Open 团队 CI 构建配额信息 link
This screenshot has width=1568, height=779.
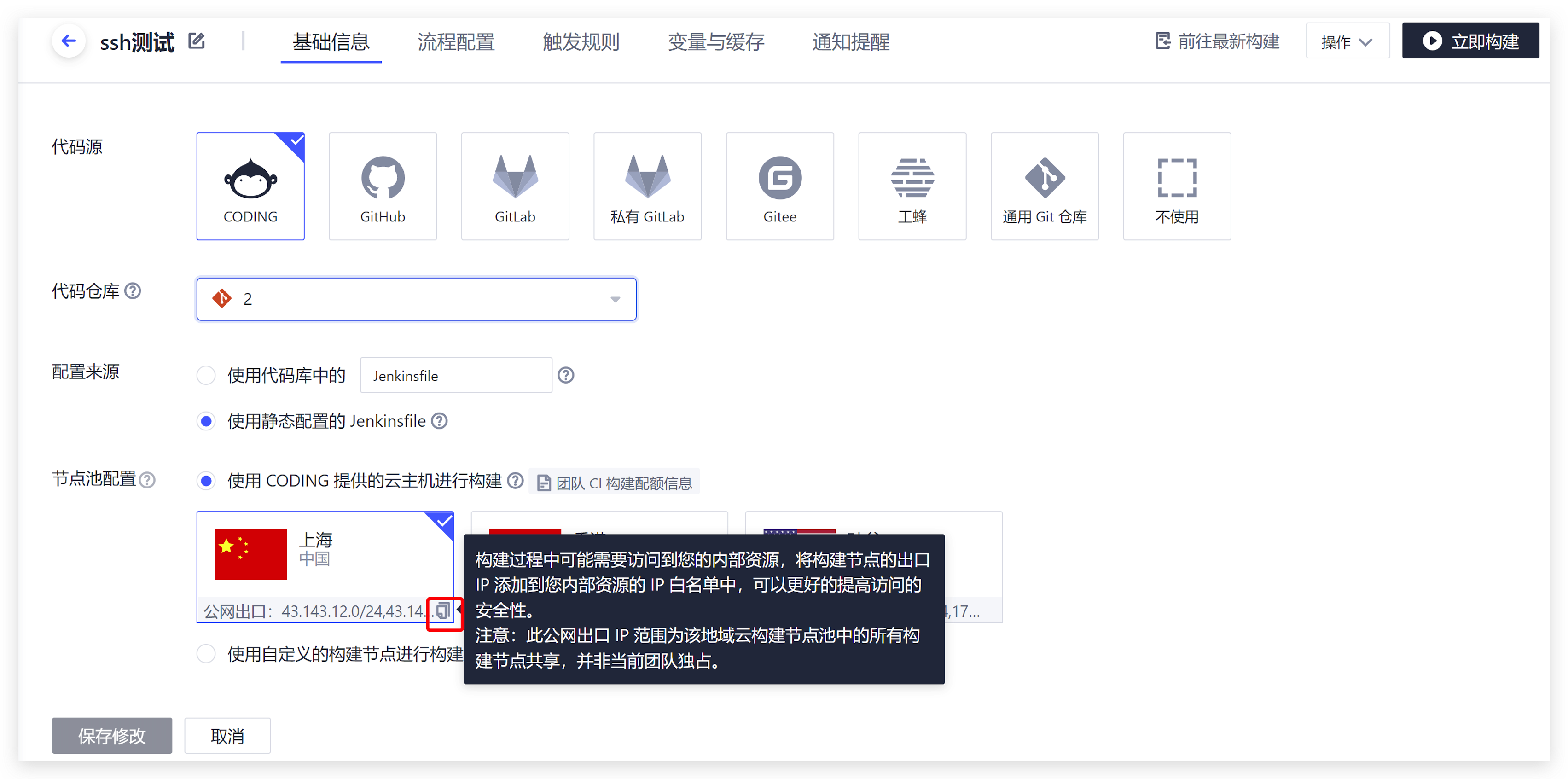click(x=615, y=482)
